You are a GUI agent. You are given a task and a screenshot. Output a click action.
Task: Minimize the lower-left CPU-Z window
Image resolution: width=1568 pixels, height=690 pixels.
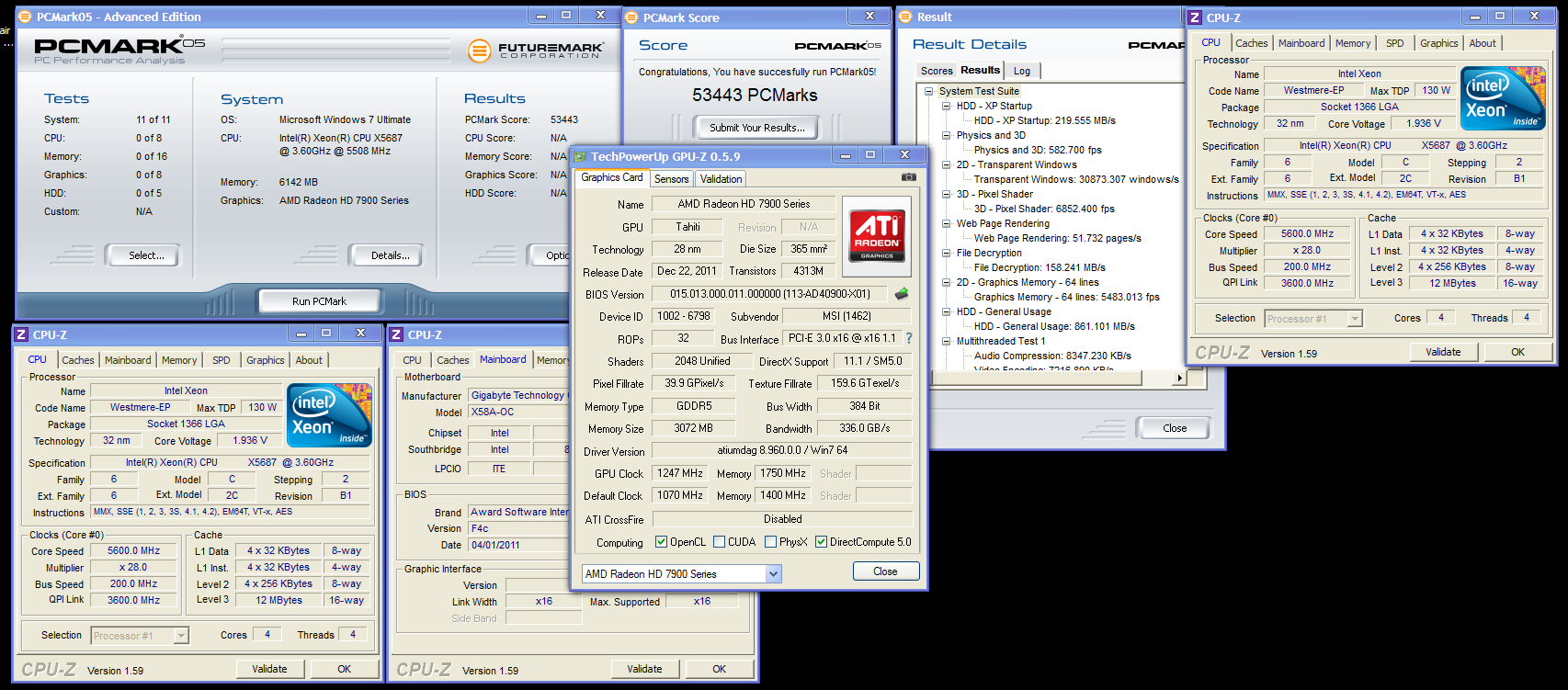(301, 334)
